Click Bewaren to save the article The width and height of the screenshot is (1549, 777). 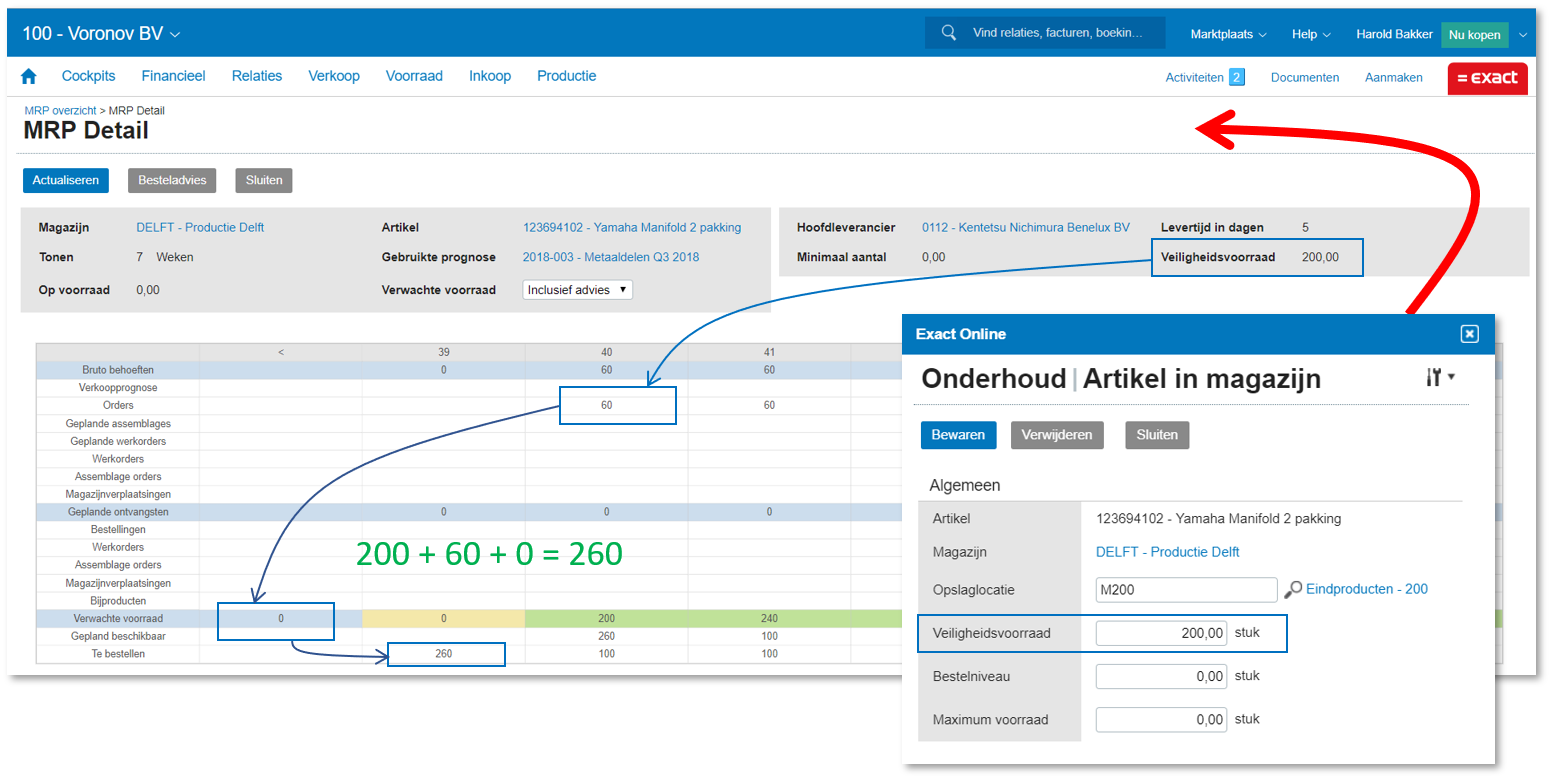[958, 435]
